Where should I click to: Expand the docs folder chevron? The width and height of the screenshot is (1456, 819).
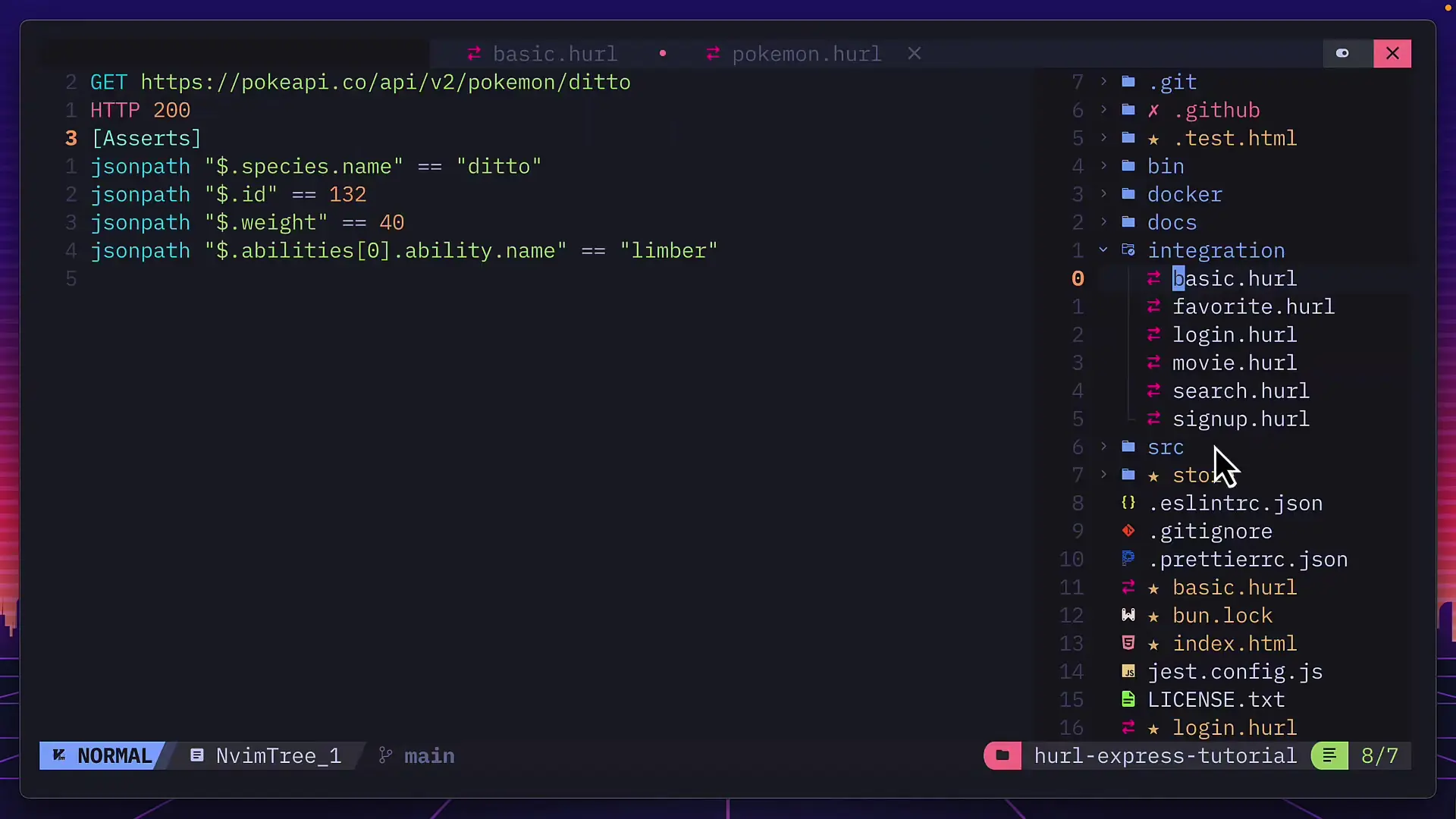point(1103,222)
